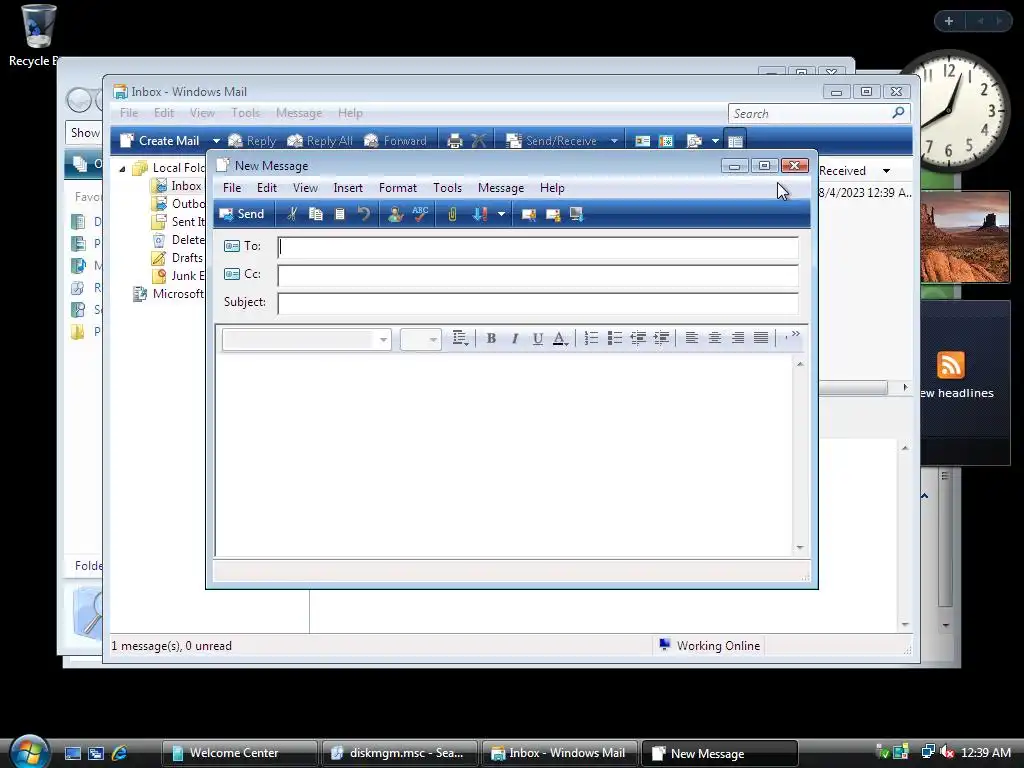The image size is (1024, 768).
Task: Center the text
Action: pyautogui.click(x=714, y=338)
